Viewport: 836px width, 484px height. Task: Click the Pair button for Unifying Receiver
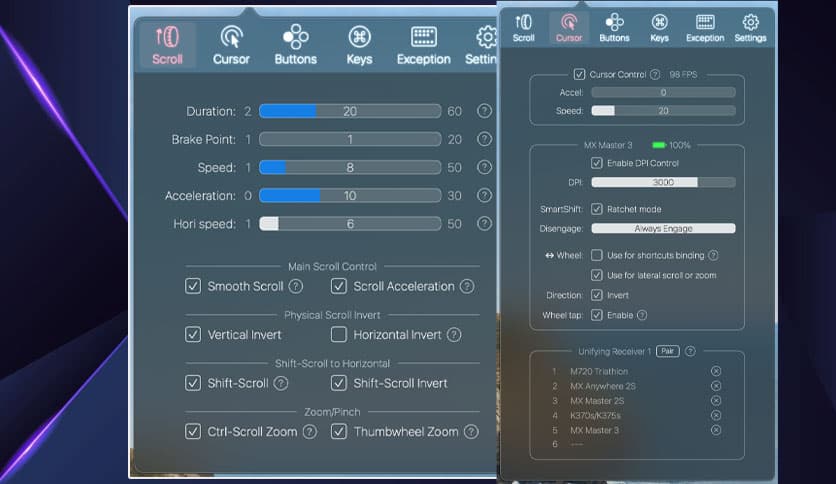point(668,351)
